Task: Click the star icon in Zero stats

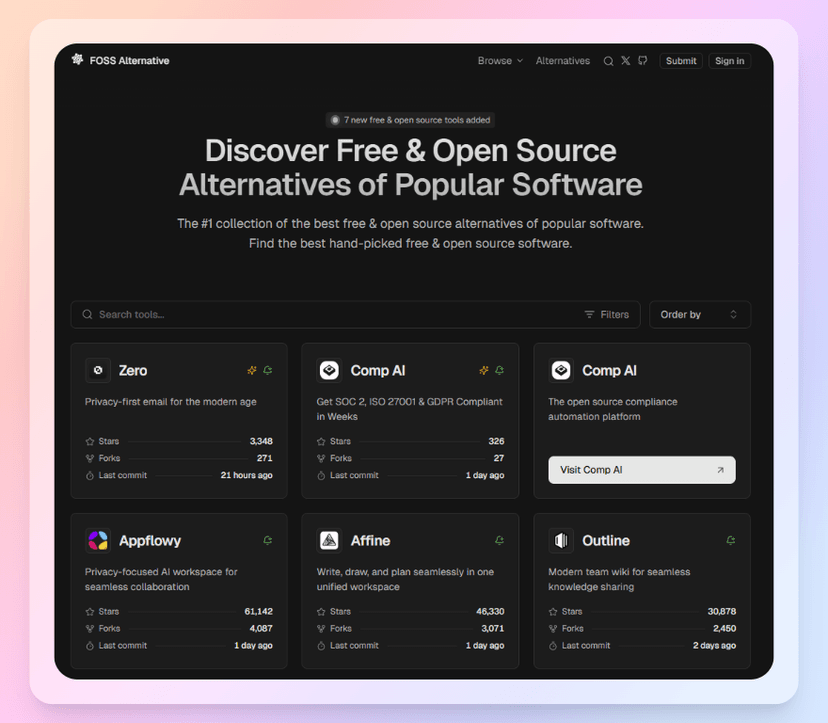Action: (x=90, y=442)
